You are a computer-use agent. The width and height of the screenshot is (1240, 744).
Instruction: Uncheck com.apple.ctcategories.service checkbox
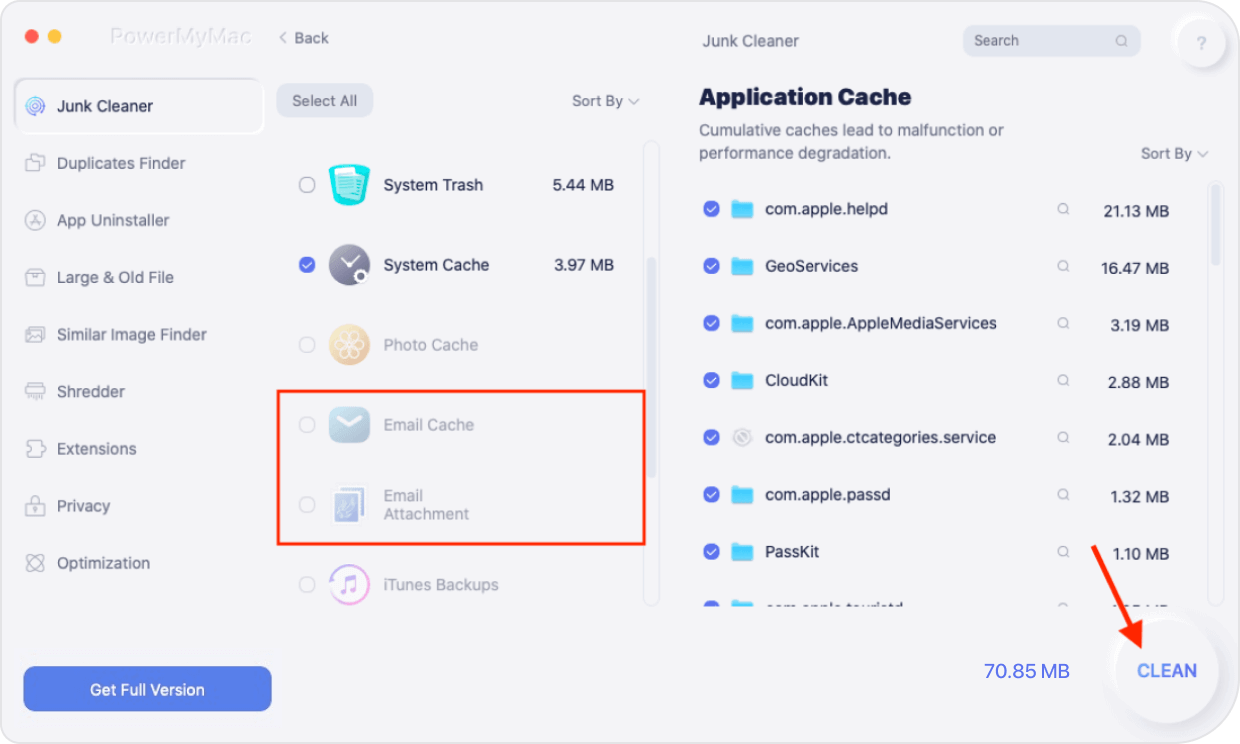tap(711, 437)
